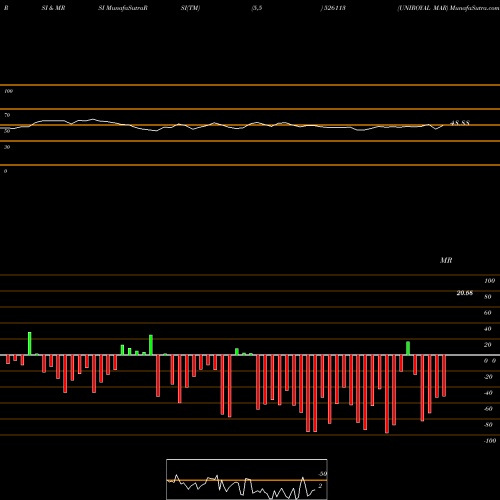Click the MR axis label "-20"
This screenshot has height=500, width=500.
click(x=488, y=377)
